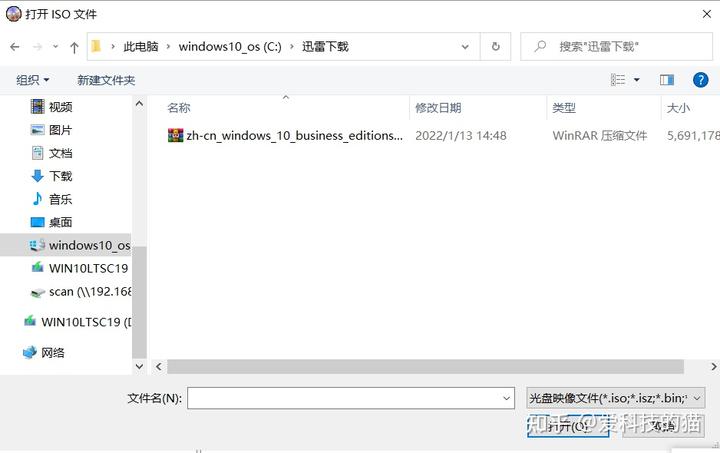Click the horizontal scrollbar left arrow
Viewport: 720px width, 453px height.
(159, 367)
